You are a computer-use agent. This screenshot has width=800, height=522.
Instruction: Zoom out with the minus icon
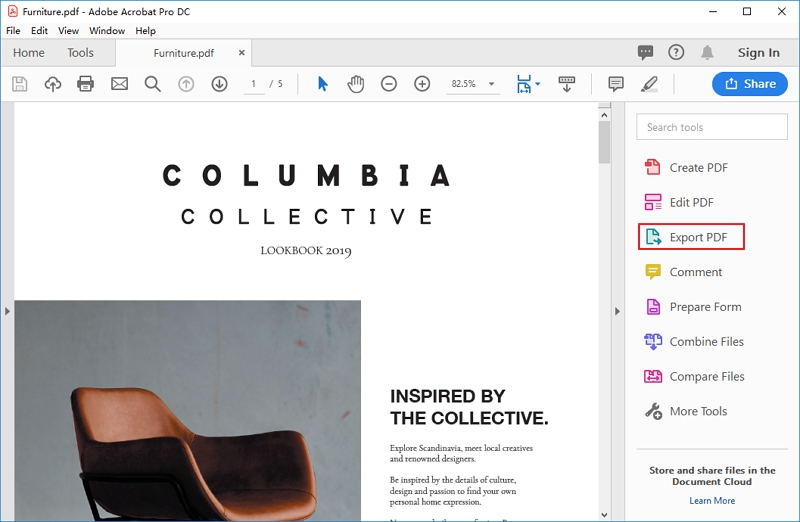click(x=389, y=84)
